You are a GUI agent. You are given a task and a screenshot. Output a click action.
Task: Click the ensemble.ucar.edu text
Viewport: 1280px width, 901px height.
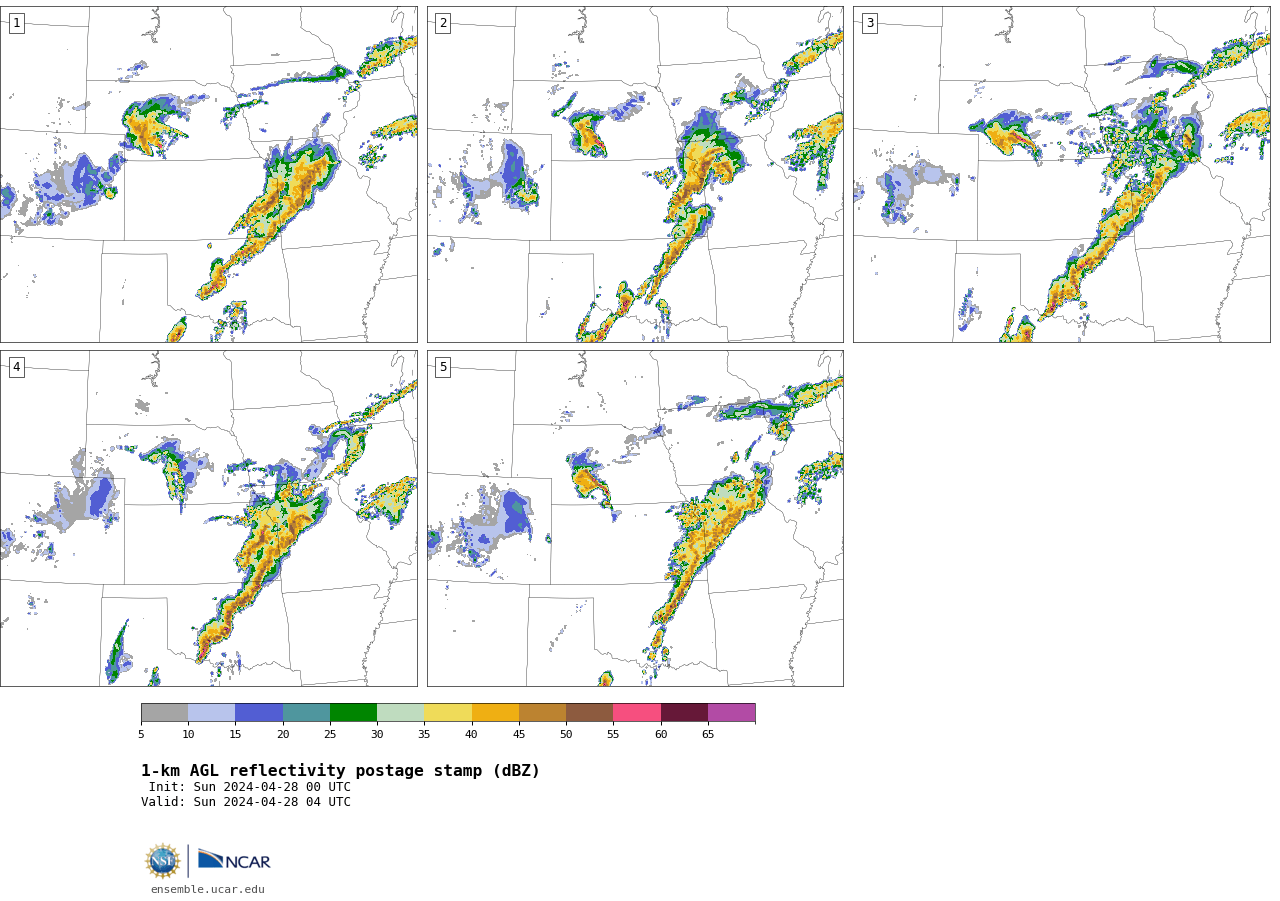(x=208, y=889)
